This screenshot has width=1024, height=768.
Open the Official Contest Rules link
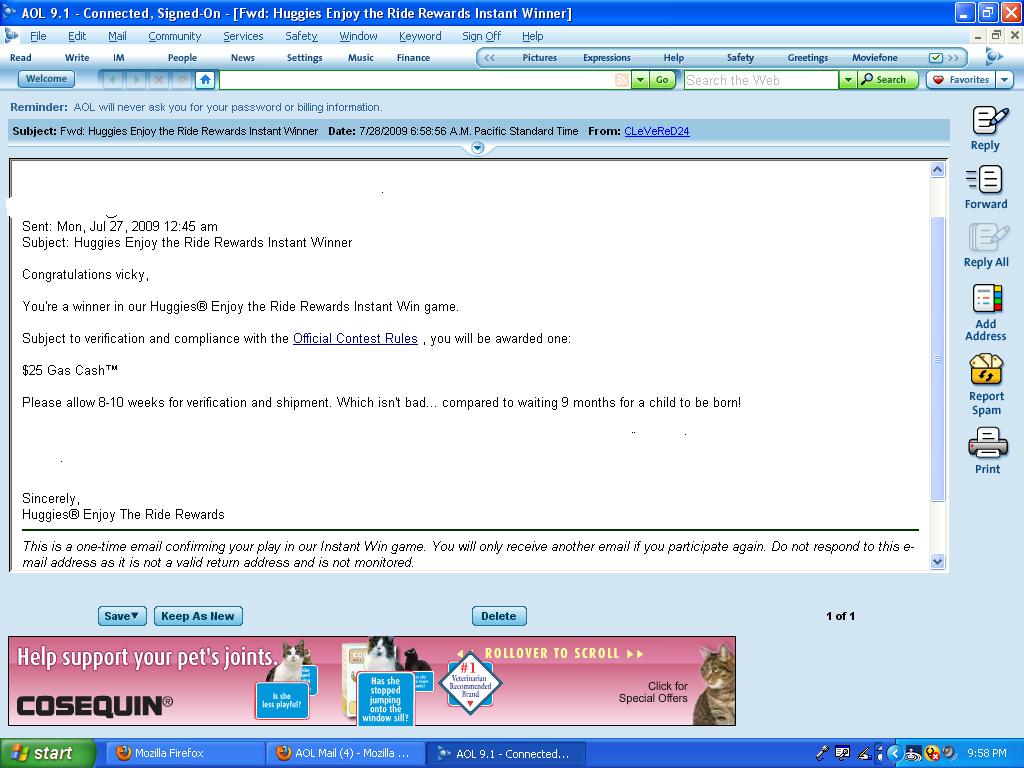click(x=355, y=338)
